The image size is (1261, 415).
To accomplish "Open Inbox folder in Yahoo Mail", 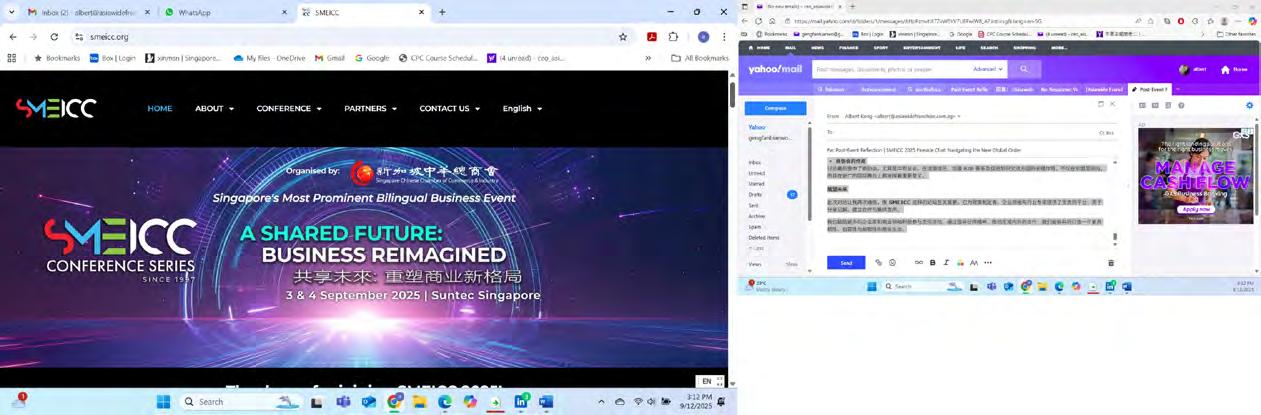I will click(755, 162).
